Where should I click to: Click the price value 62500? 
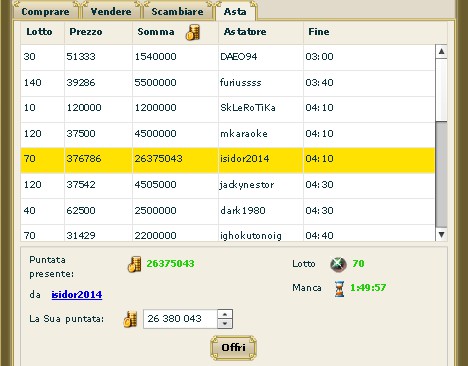click(x=81, y=211)
